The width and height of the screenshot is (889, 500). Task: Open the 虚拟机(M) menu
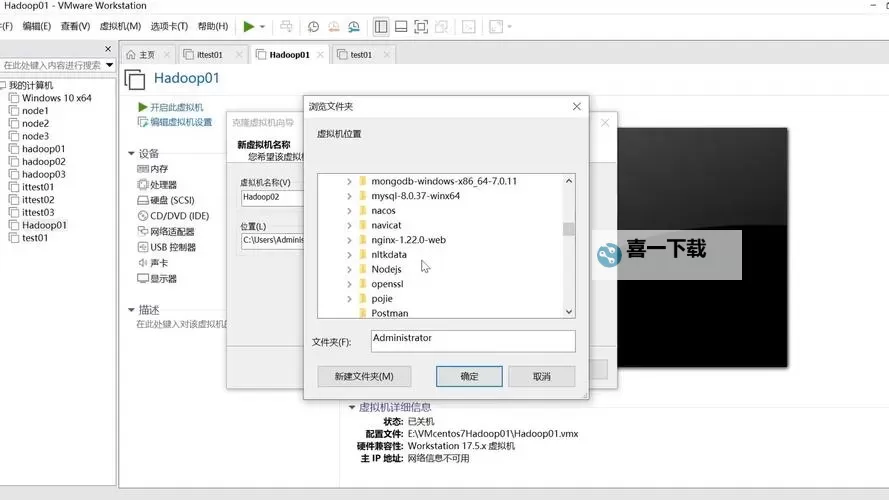coord(120,26)
